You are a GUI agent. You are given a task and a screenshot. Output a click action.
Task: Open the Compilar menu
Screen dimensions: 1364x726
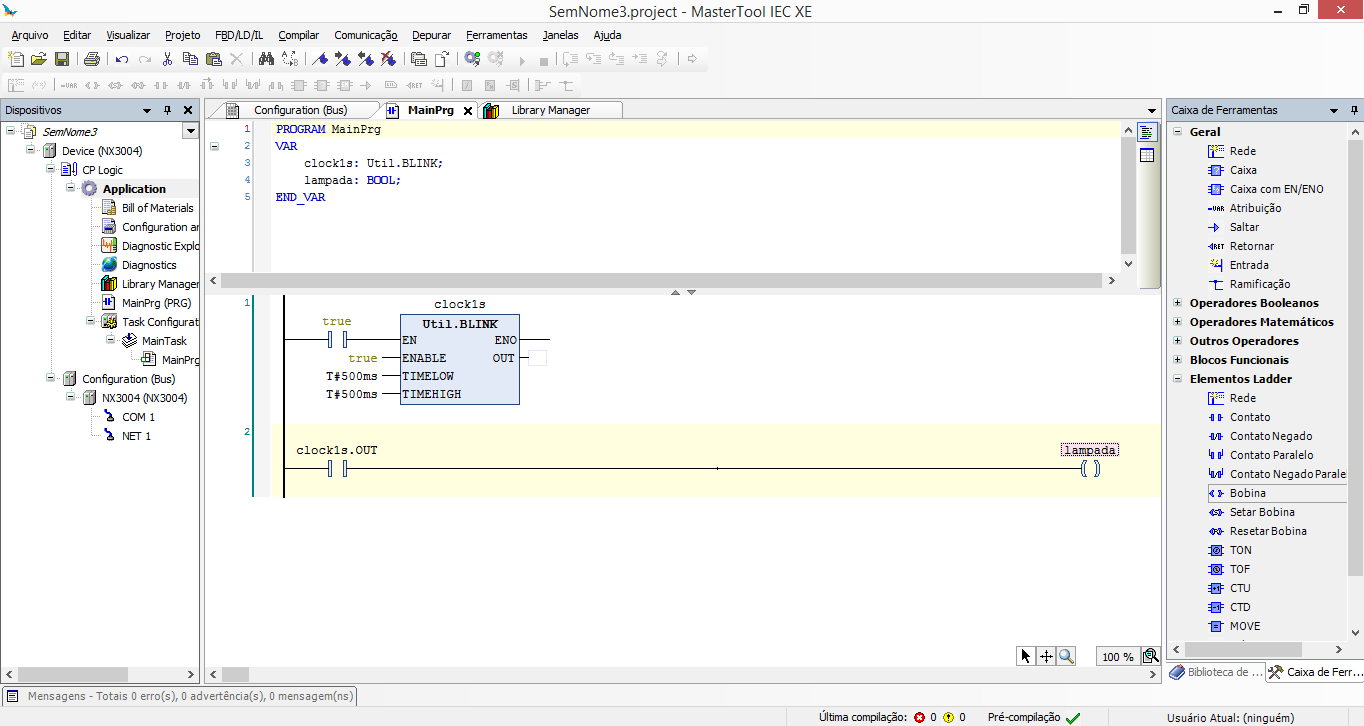pyautogui.click(x=298, y=35)
